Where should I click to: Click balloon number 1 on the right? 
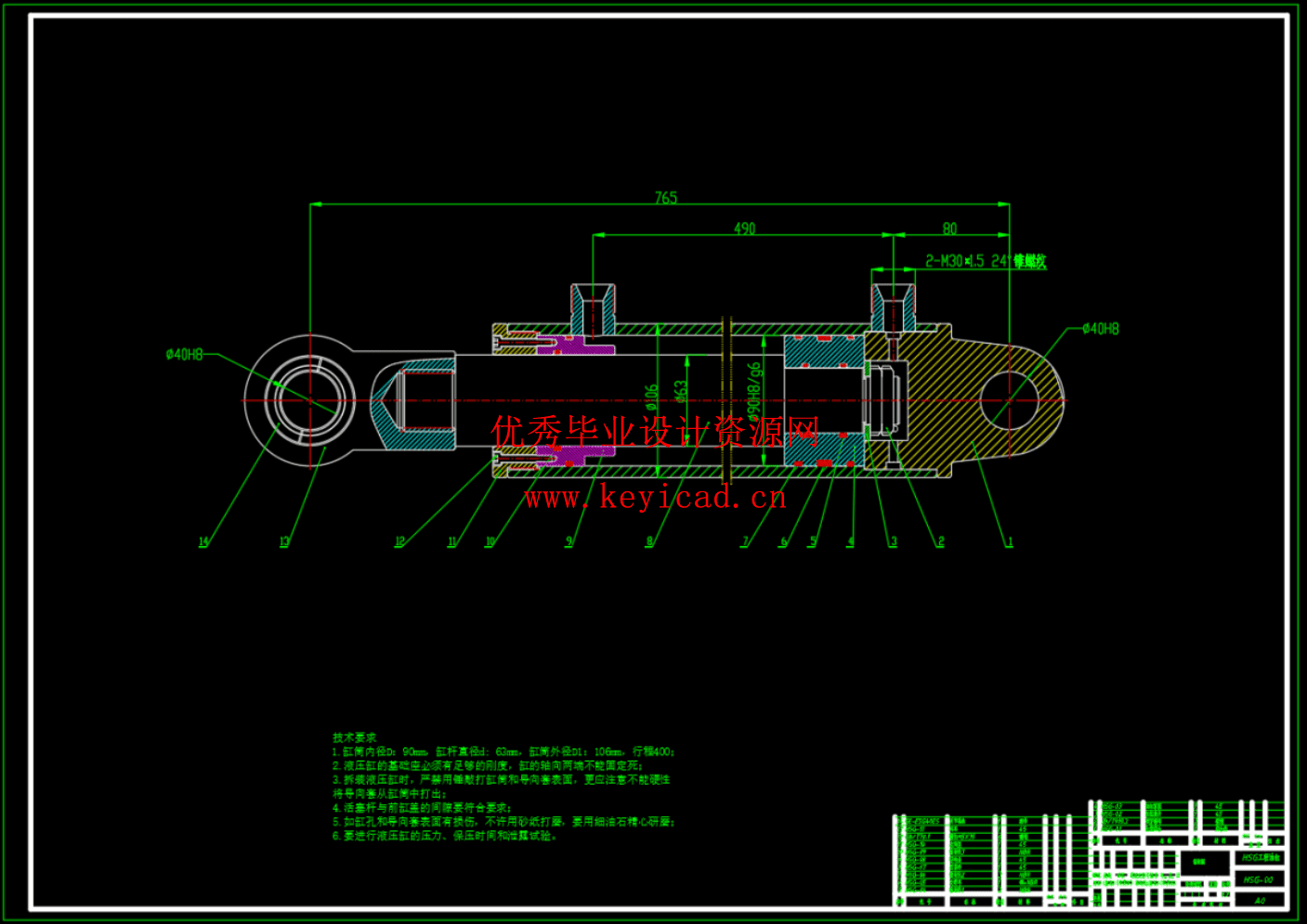[1012, 541]
